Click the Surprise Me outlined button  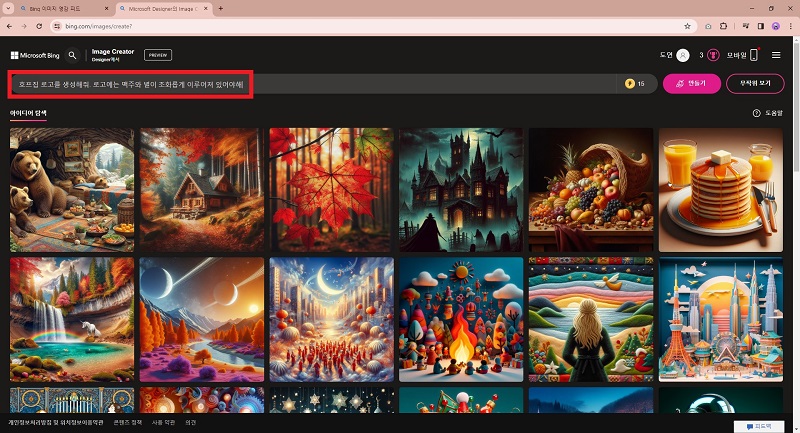coord(755,84)
